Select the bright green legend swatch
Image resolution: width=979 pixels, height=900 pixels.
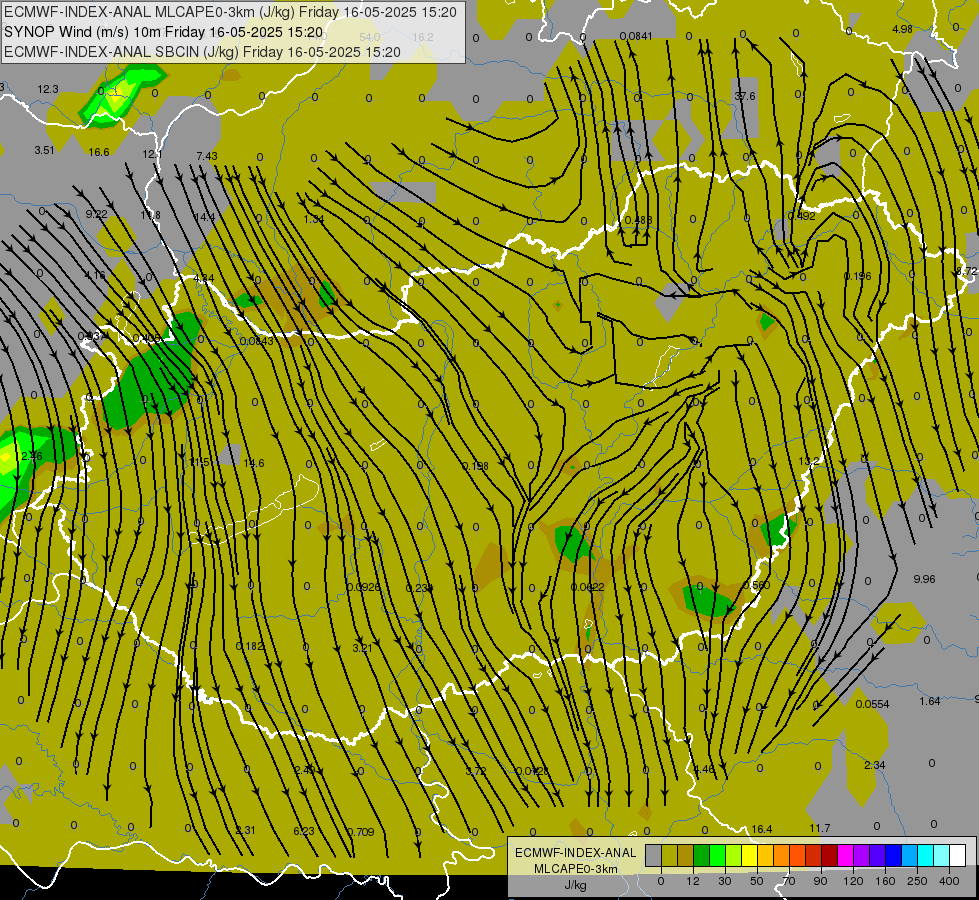[717, 856]
